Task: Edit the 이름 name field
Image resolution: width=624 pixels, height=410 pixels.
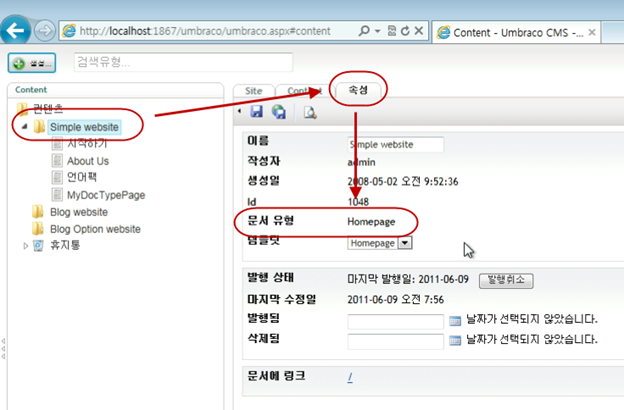Action: pos(396,144)
